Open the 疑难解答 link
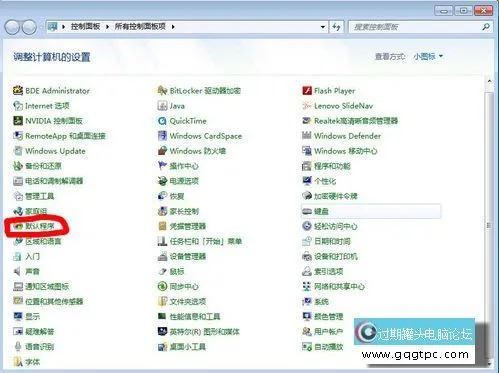Image resolution: width=499 pixels, height=373 pixels. tap(40, 331)
